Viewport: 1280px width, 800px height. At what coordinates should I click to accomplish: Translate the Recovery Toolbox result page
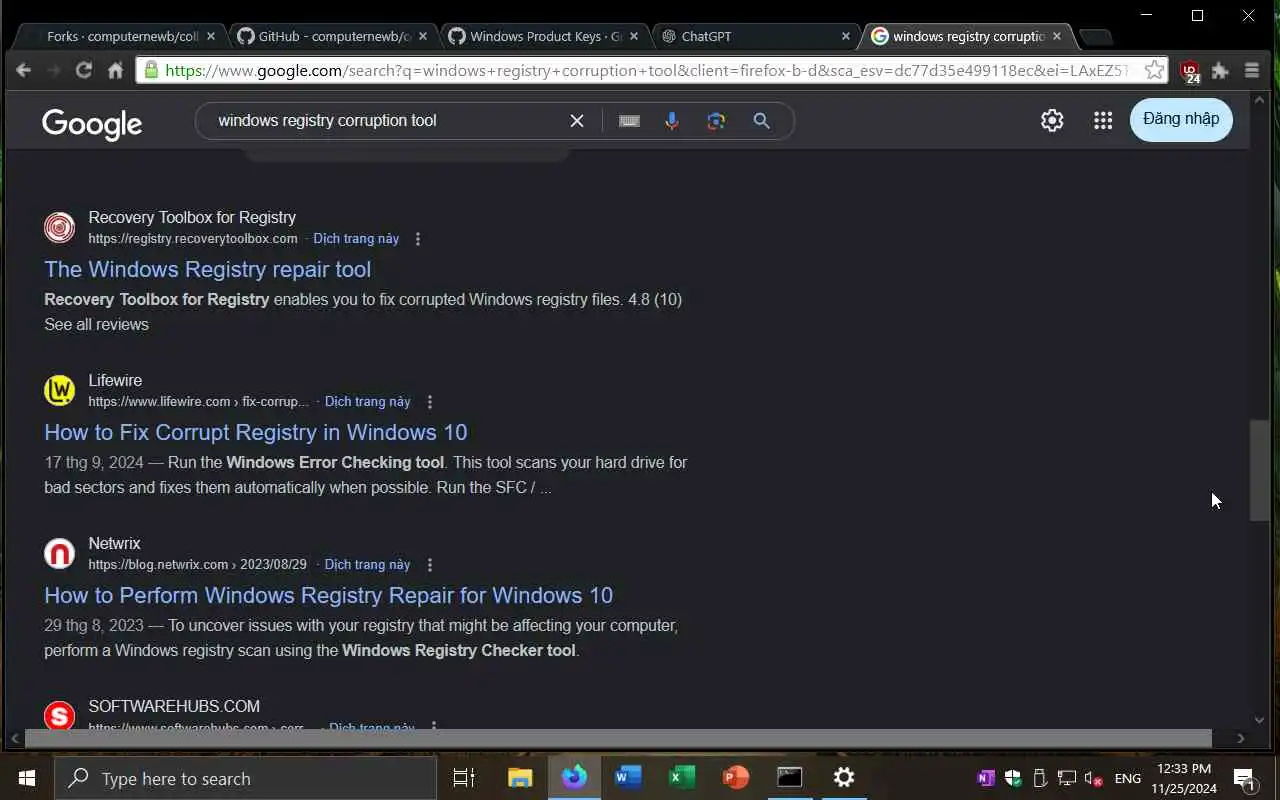coord(356,239)
